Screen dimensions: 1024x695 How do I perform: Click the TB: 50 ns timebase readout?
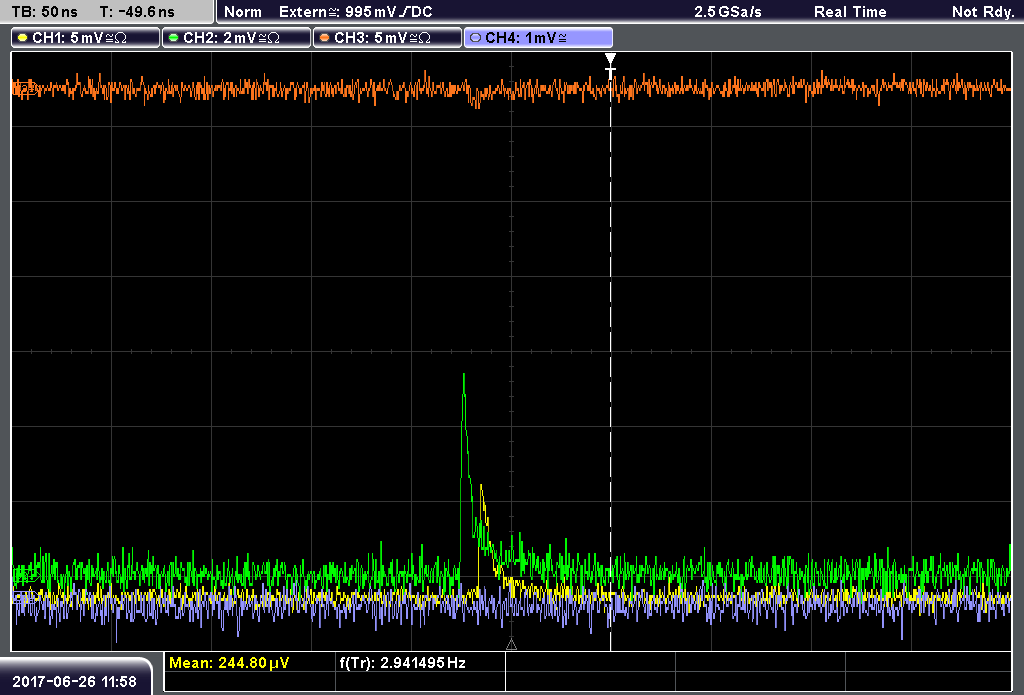(44, 12)
